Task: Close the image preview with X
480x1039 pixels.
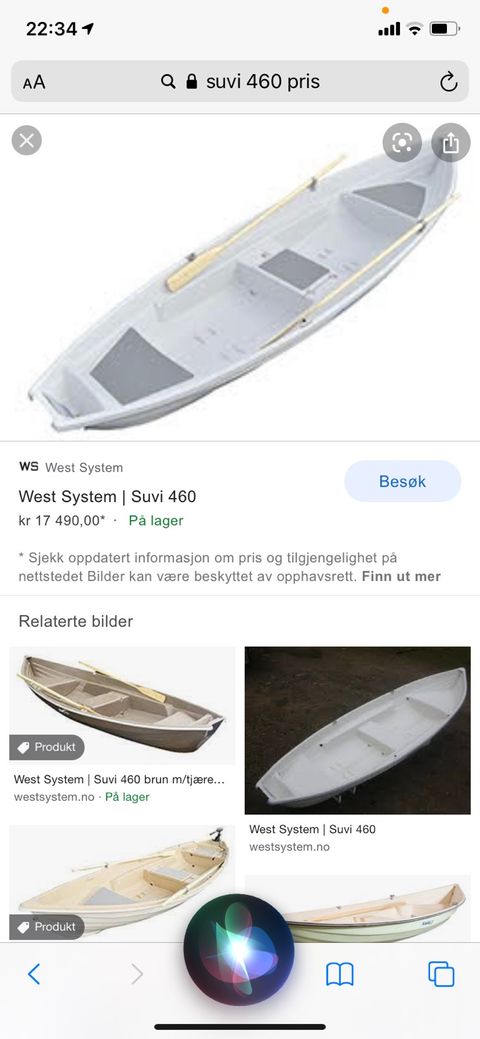Action: 27,140
